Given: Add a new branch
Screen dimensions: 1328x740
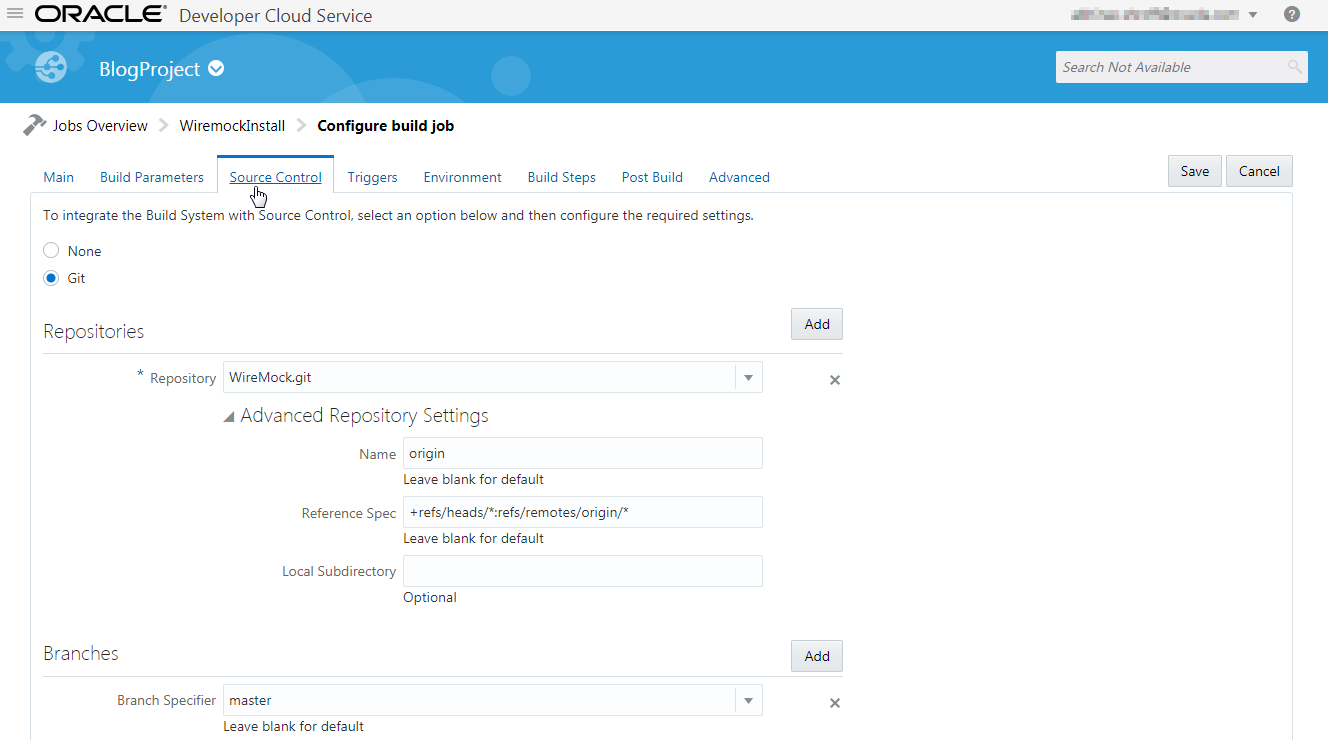Looking at the screenshot, I should pyautogui.click(x=817, y=656).
